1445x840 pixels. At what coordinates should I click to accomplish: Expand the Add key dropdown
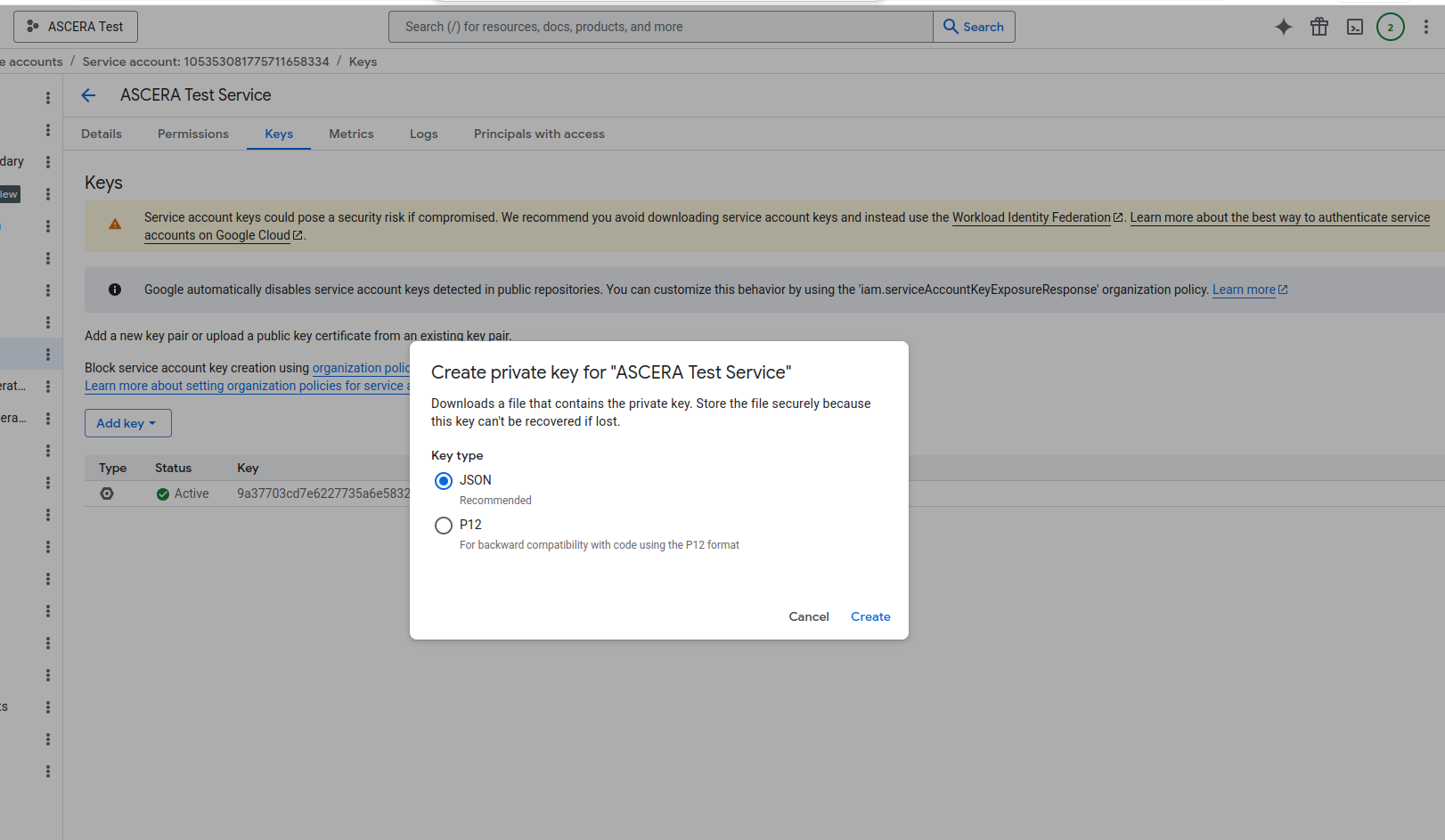128,423
